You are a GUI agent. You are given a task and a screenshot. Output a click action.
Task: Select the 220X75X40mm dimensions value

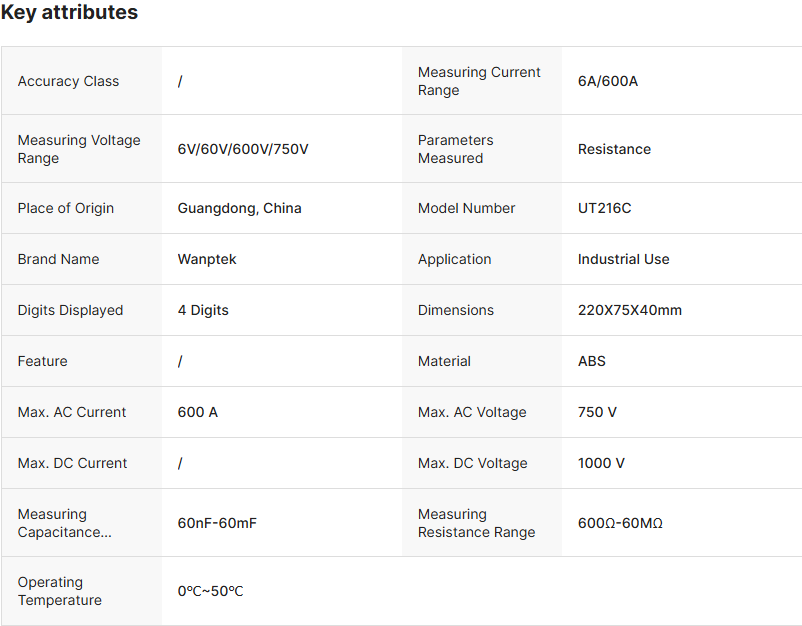coord(629,310)
